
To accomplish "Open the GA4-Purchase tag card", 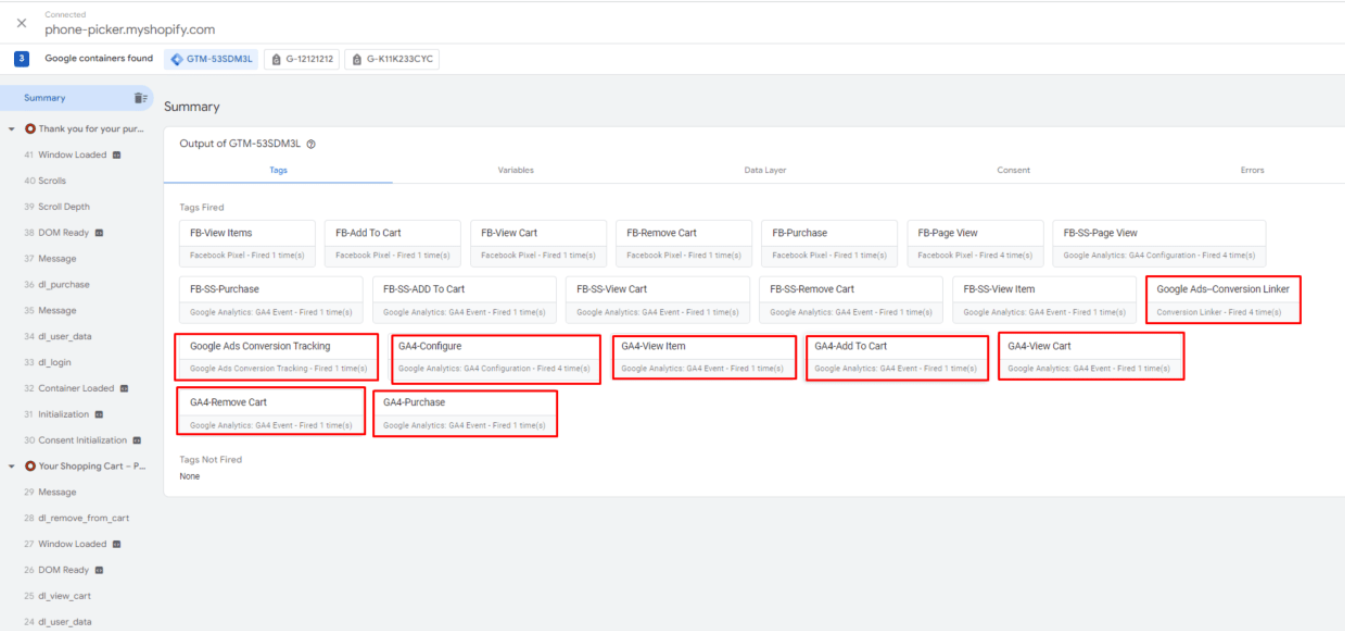I will (x=464, y=412).
